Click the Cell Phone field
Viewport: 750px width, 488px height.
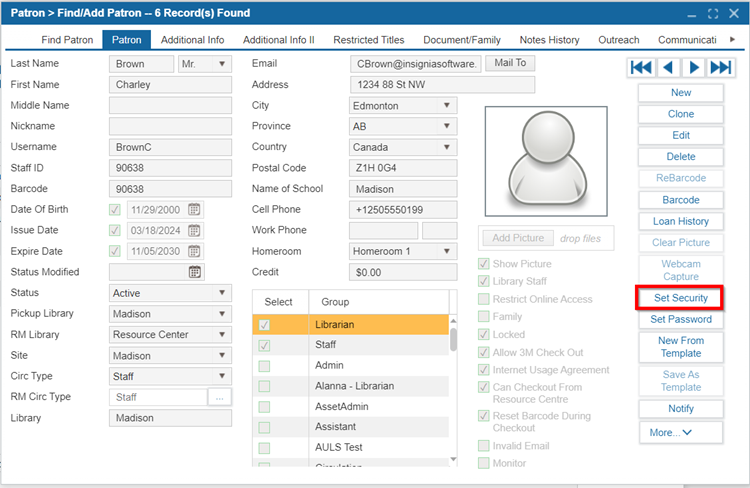tap(403, 210)
